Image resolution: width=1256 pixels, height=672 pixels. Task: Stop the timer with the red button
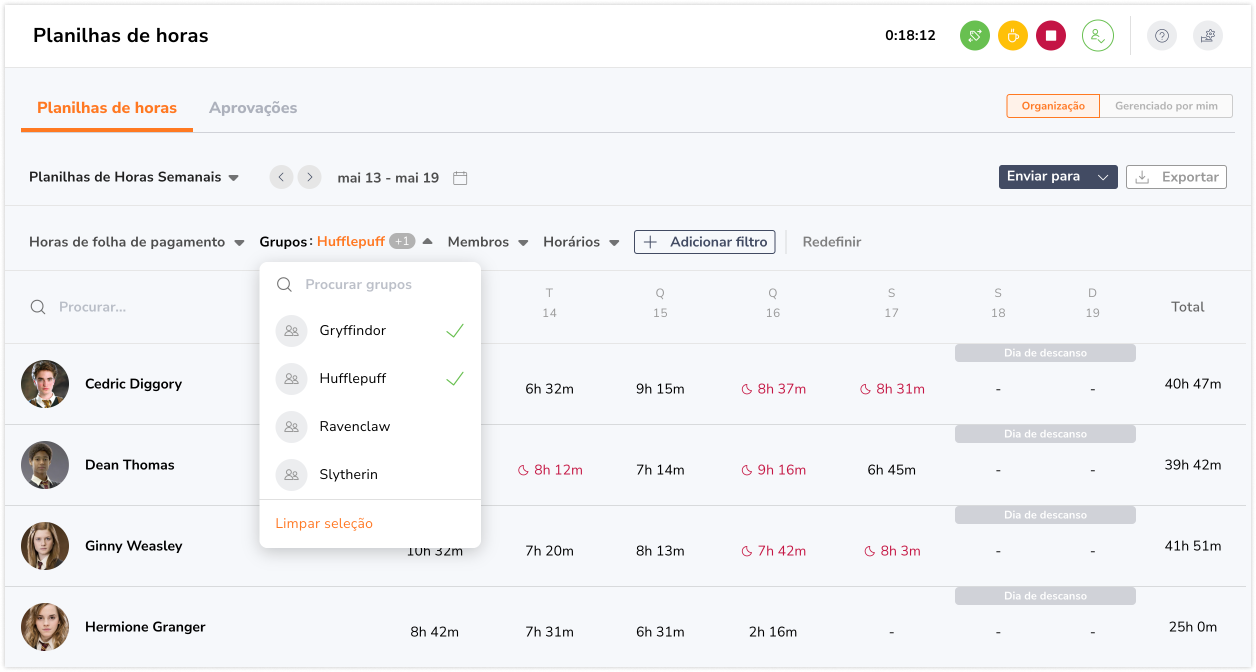tap(1050, 36)
